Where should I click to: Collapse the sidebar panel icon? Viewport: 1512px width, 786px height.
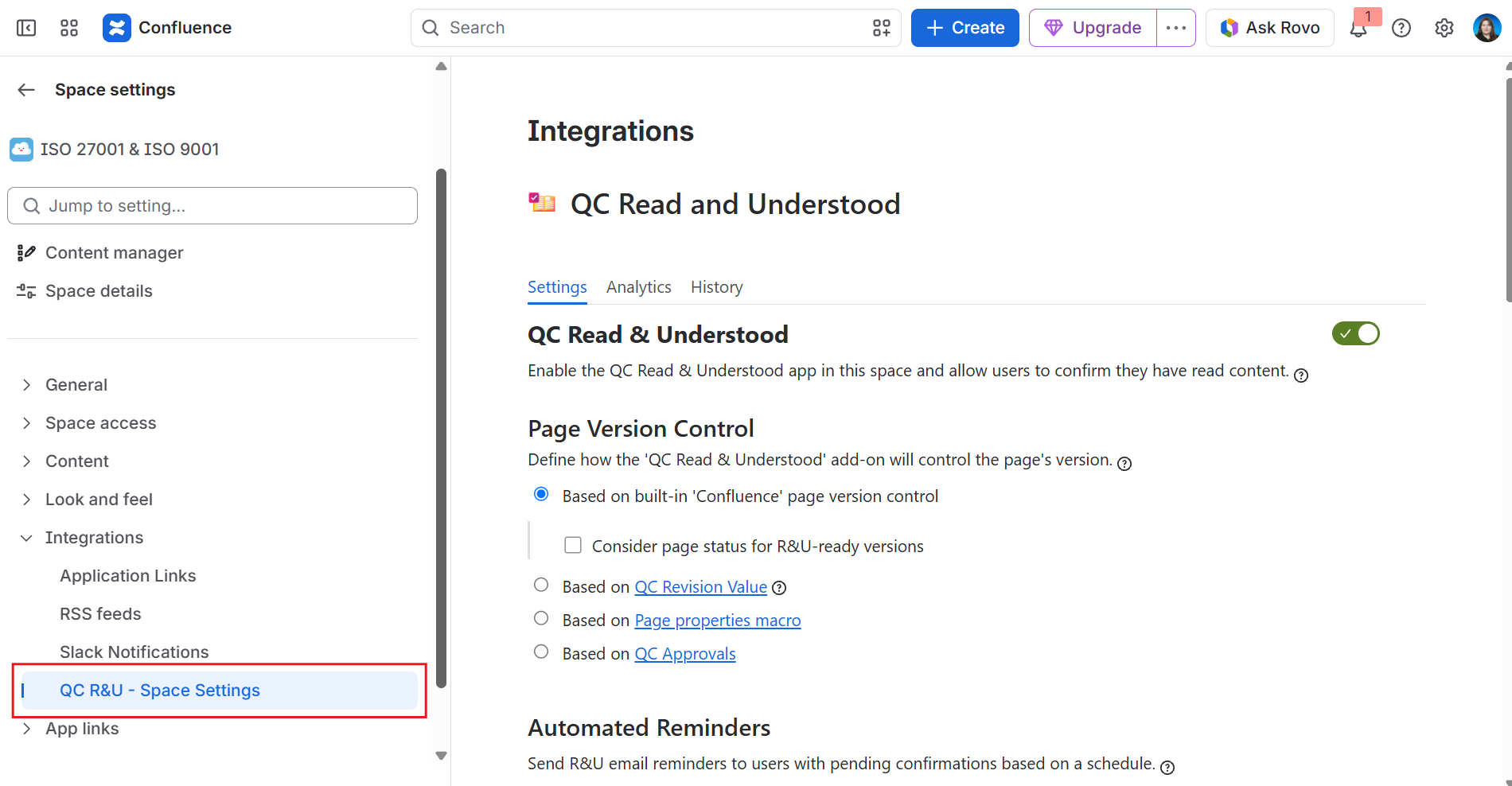tap(26, 28)
